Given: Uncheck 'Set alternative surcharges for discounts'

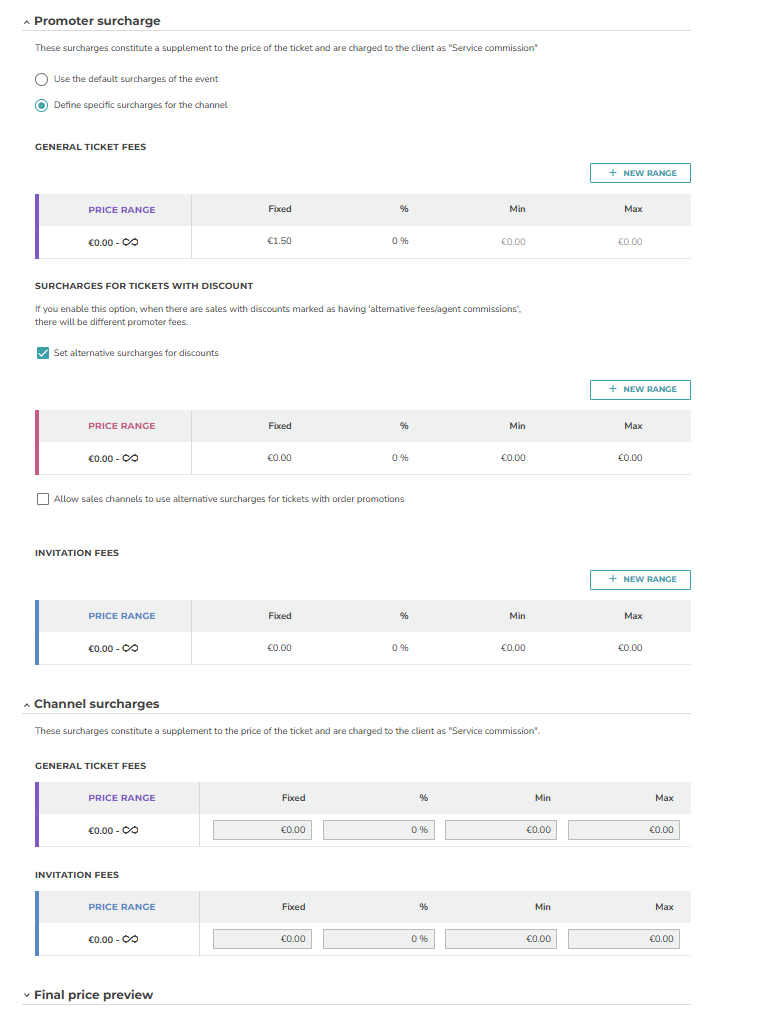Looking at the screenshot, I should [x=43, y=353].
